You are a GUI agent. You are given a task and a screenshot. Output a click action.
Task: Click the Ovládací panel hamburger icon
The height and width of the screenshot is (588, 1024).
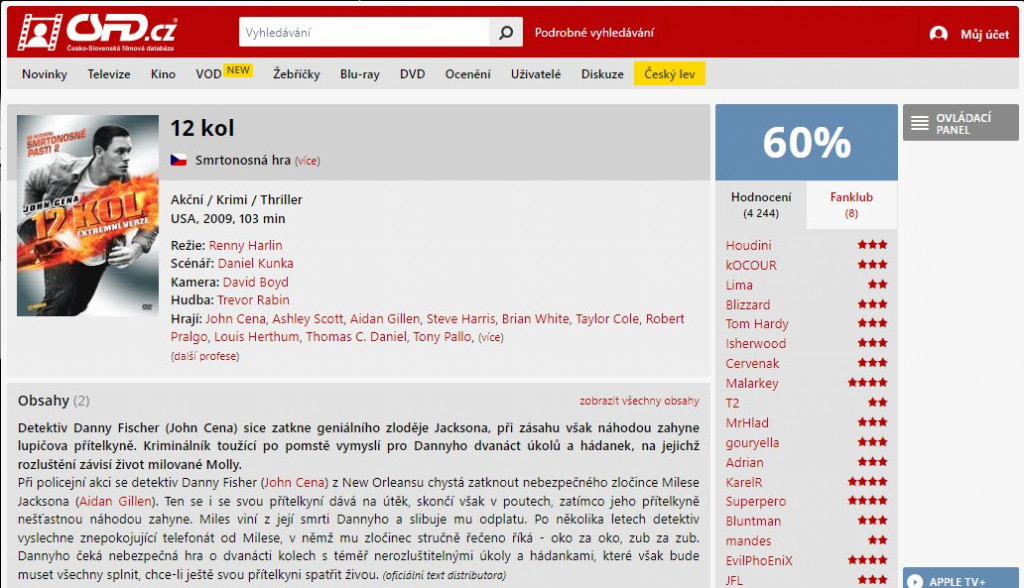tap(920, 123)
